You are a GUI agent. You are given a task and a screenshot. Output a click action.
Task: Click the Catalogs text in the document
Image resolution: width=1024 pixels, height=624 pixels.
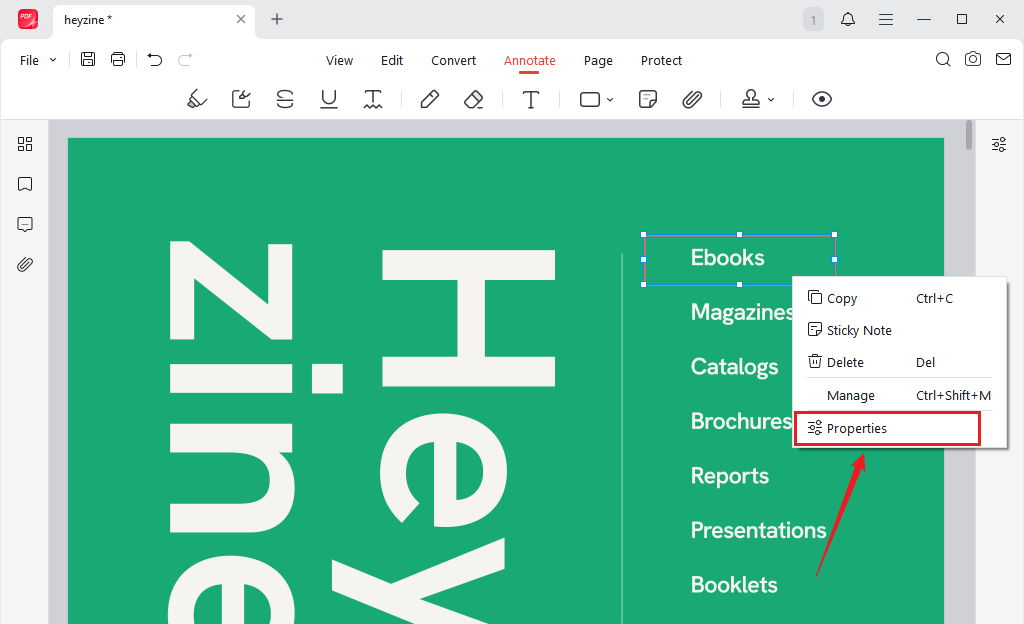coord(735,367)
